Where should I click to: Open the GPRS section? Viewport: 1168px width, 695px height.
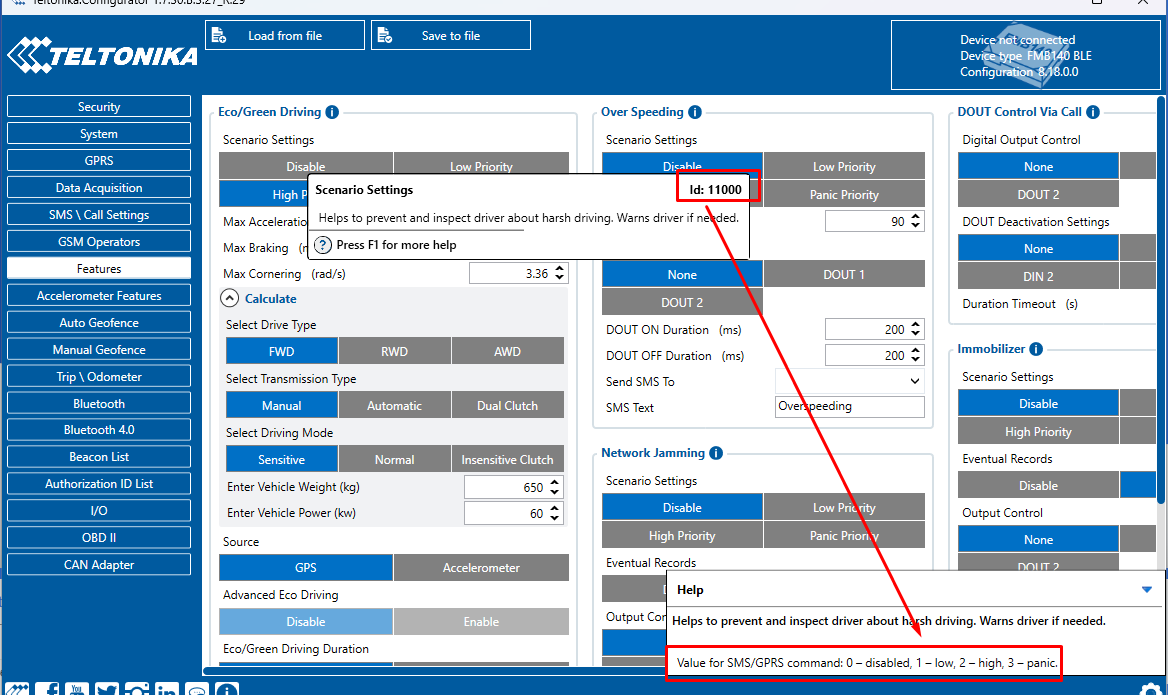[x=99, y=160]
